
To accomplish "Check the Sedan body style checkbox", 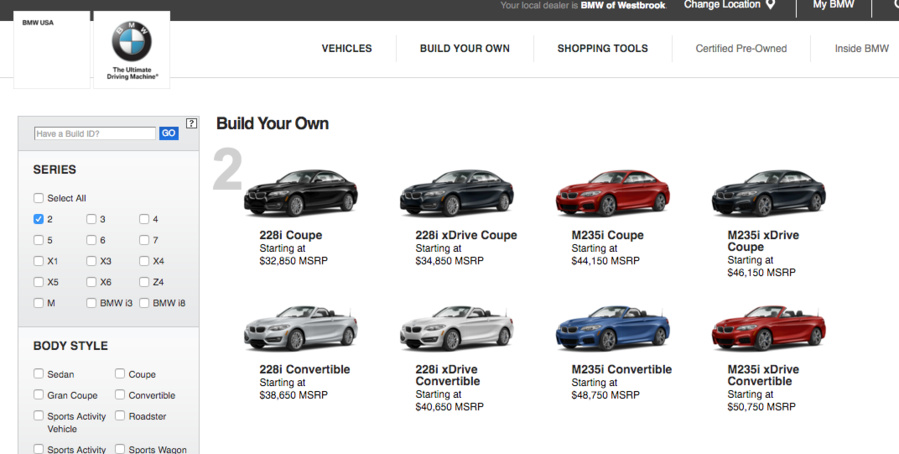I will click(x=38, y=374).
